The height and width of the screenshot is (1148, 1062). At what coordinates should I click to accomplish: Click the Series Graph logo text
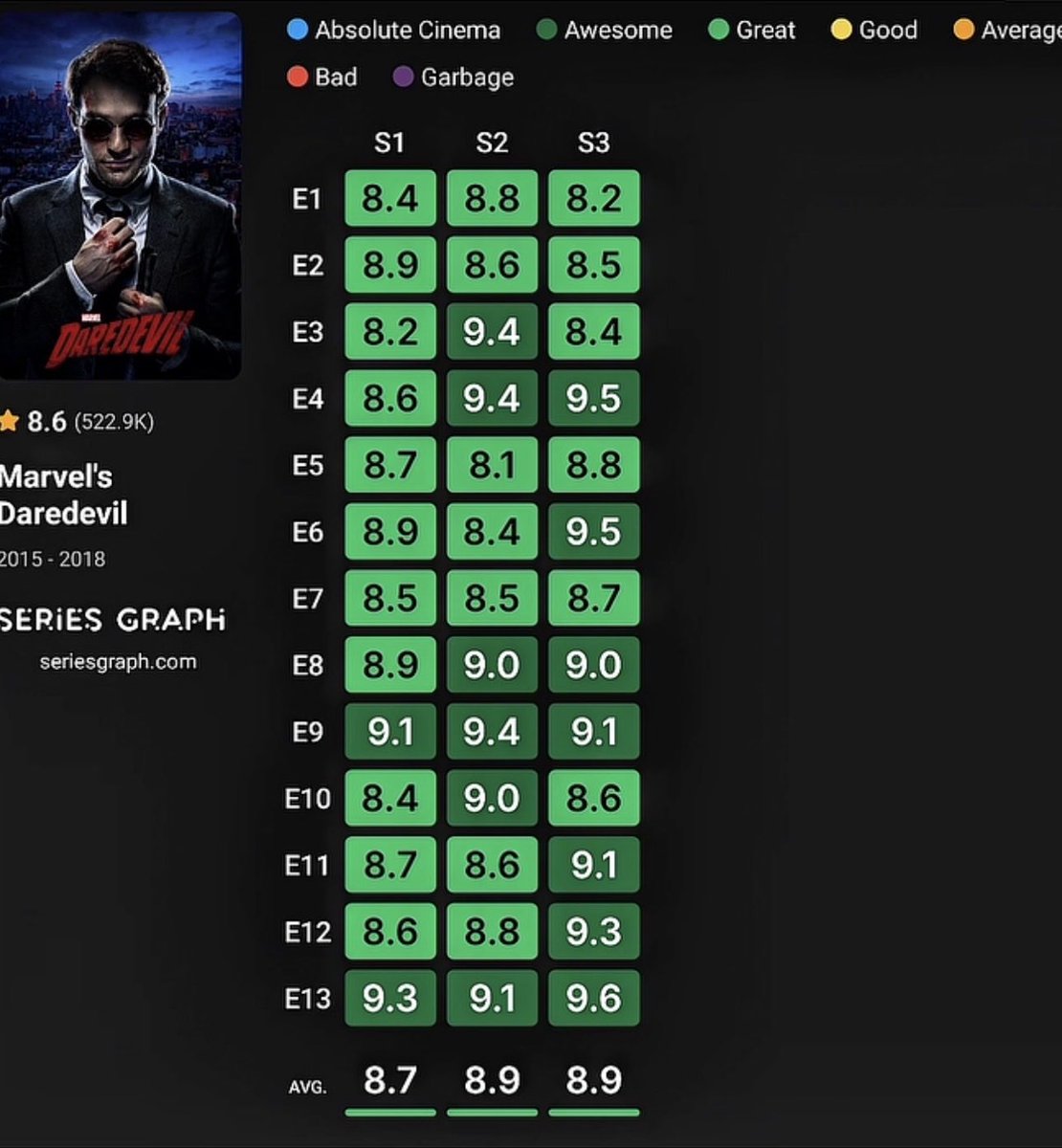tap(113, 620)
